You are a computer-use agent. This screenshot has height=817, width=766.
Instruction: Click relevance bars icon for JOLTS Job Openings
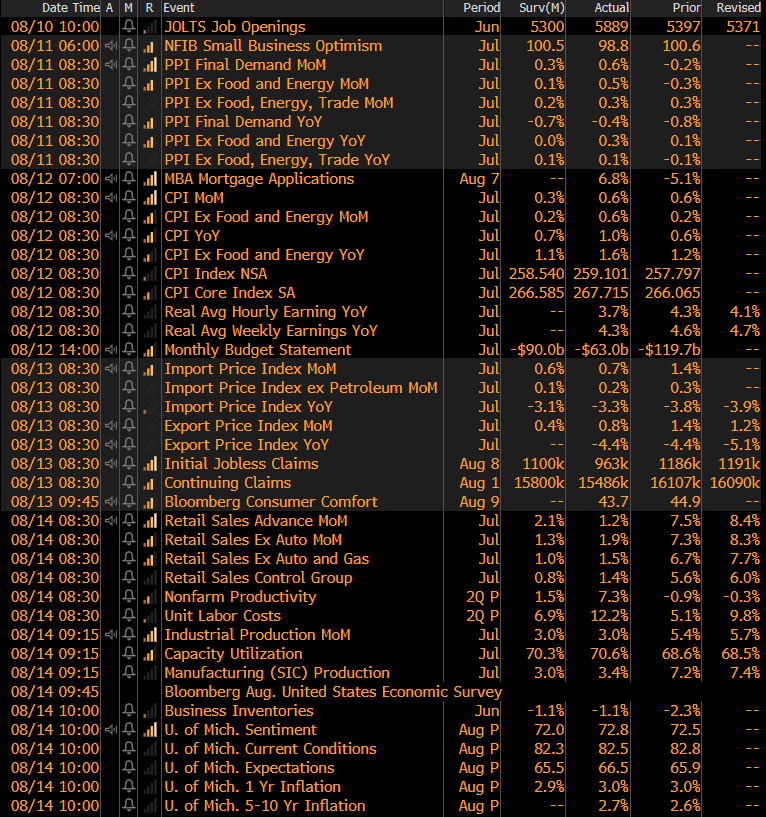tap(150, 27)
